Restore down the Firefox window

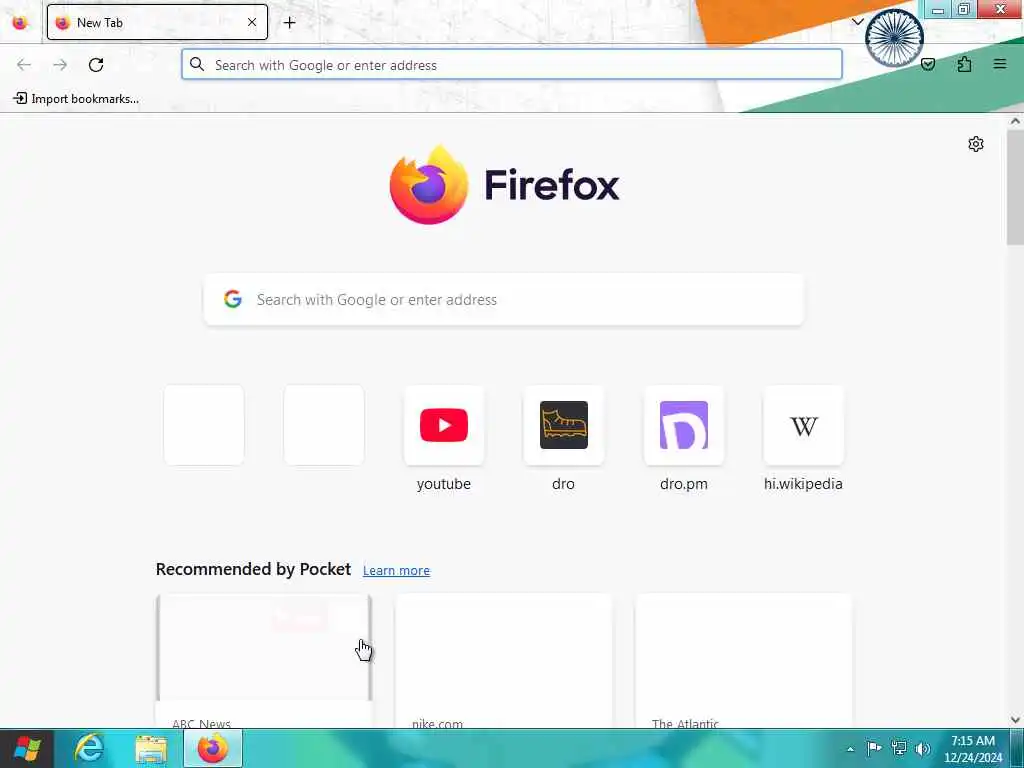(963, 9)
